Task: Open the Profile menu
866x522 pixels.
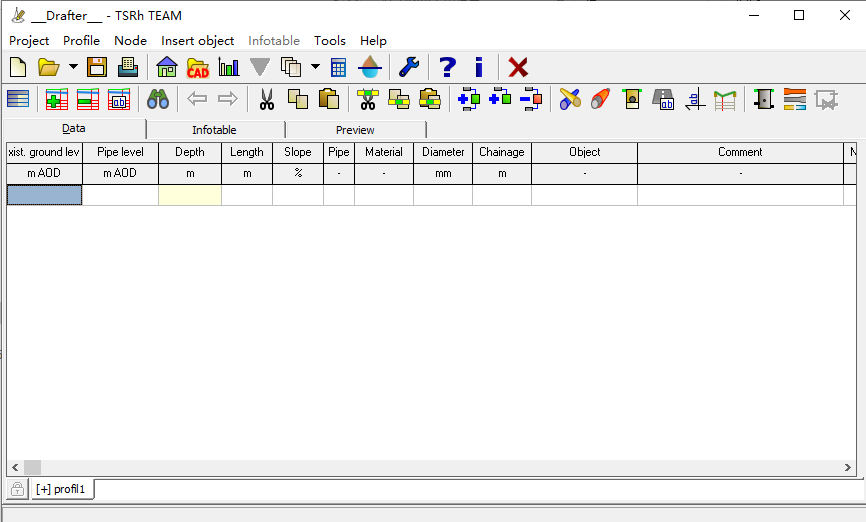Action: [x=81, y=41]
